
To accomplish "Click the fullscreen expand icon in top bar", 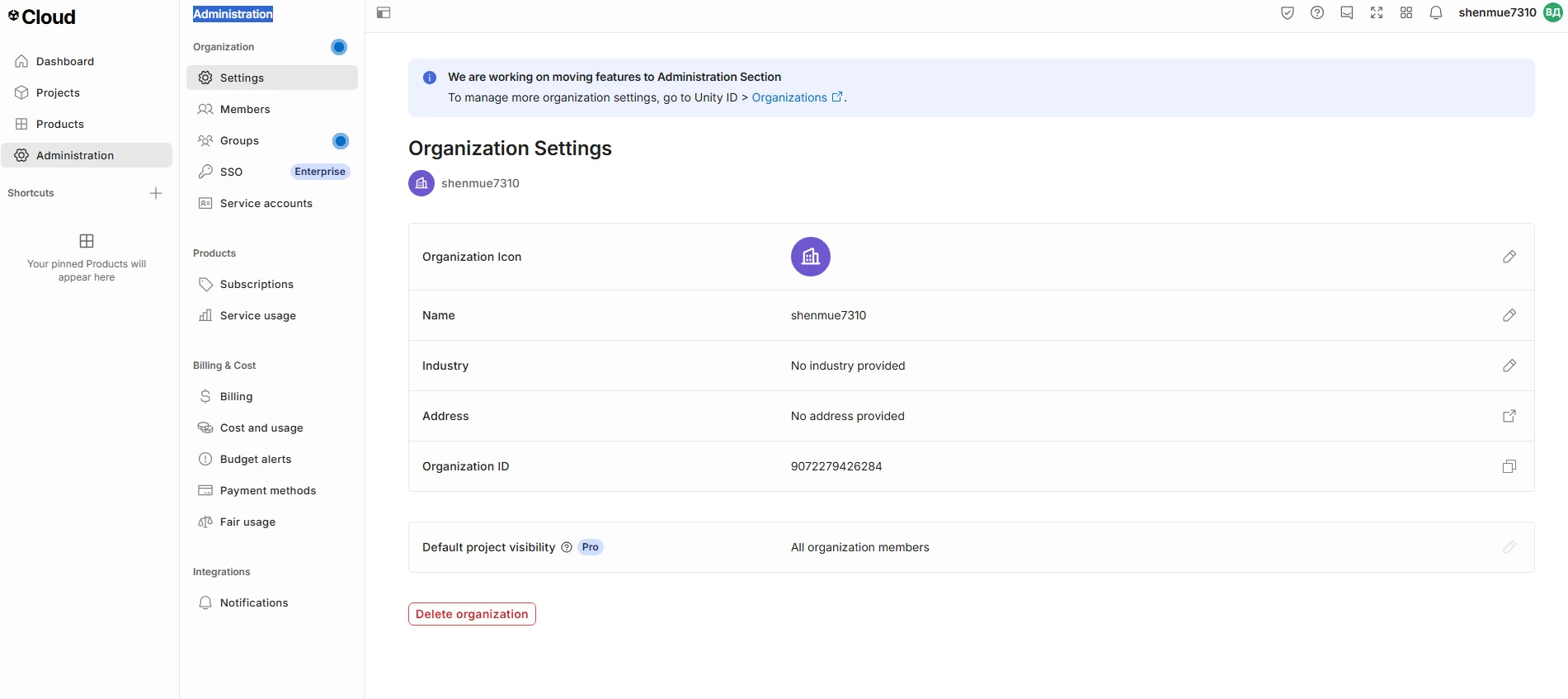I will (1377, 12).
